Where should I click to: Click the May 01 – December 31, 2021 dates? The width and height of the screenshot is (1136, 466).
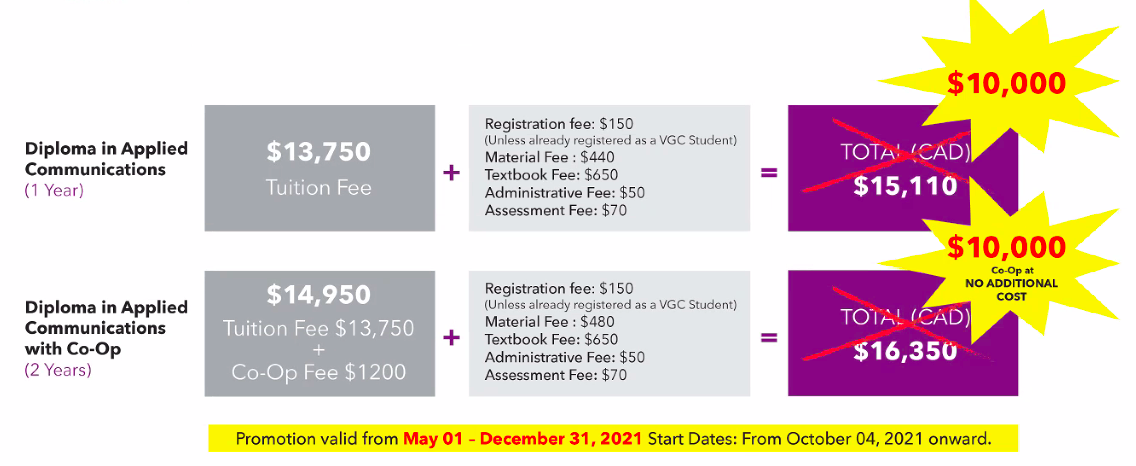click(522, 438)
